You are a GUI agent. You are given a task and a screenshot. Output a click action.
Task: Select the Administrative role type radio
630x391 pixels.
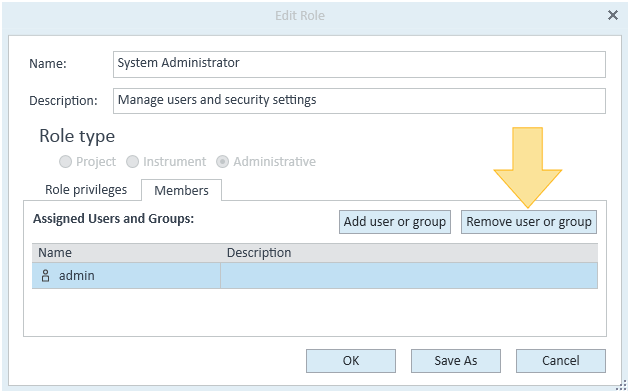coord(222,162)
